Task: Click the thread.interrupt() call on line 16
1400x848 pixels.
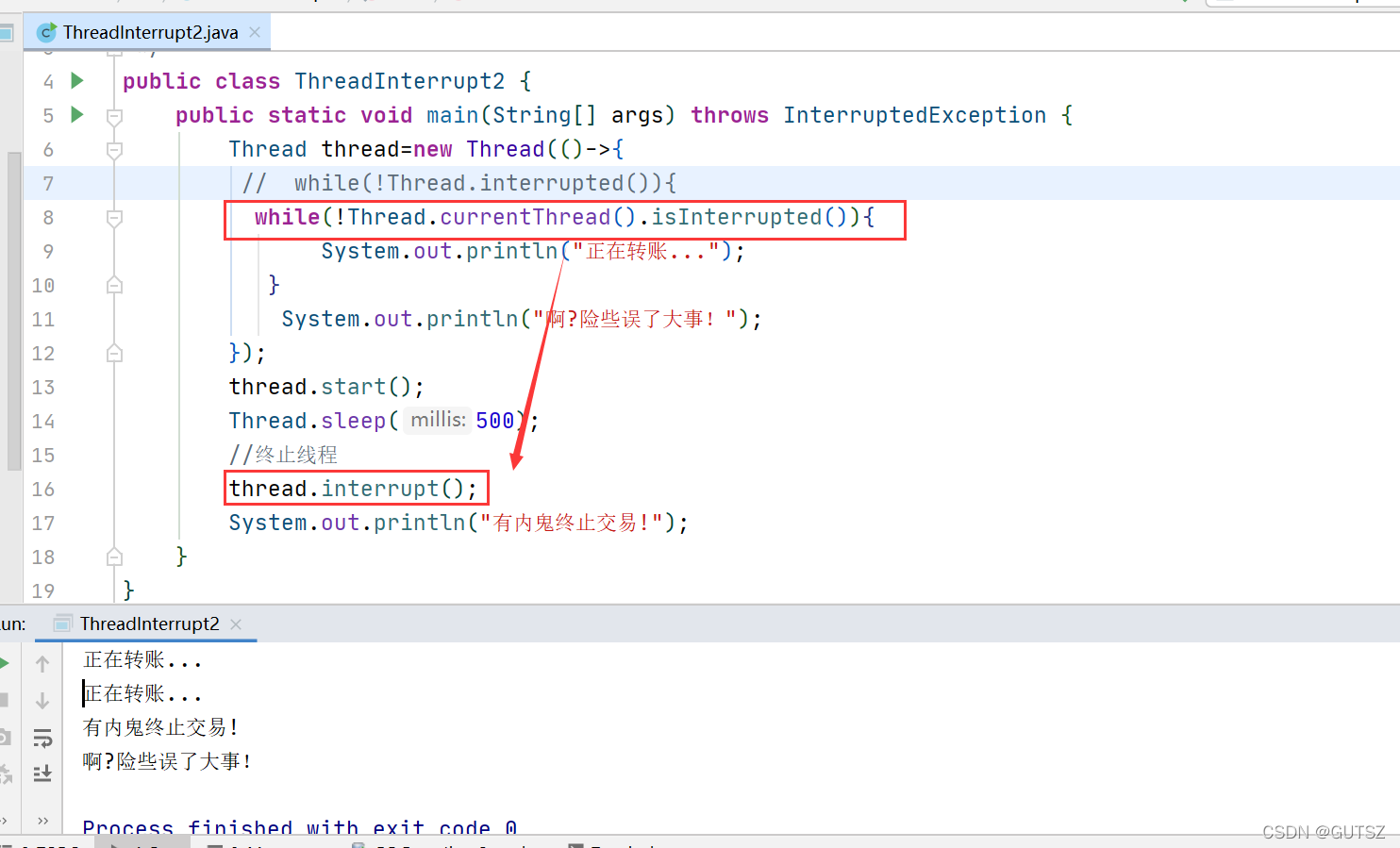Action: [353, 489]
